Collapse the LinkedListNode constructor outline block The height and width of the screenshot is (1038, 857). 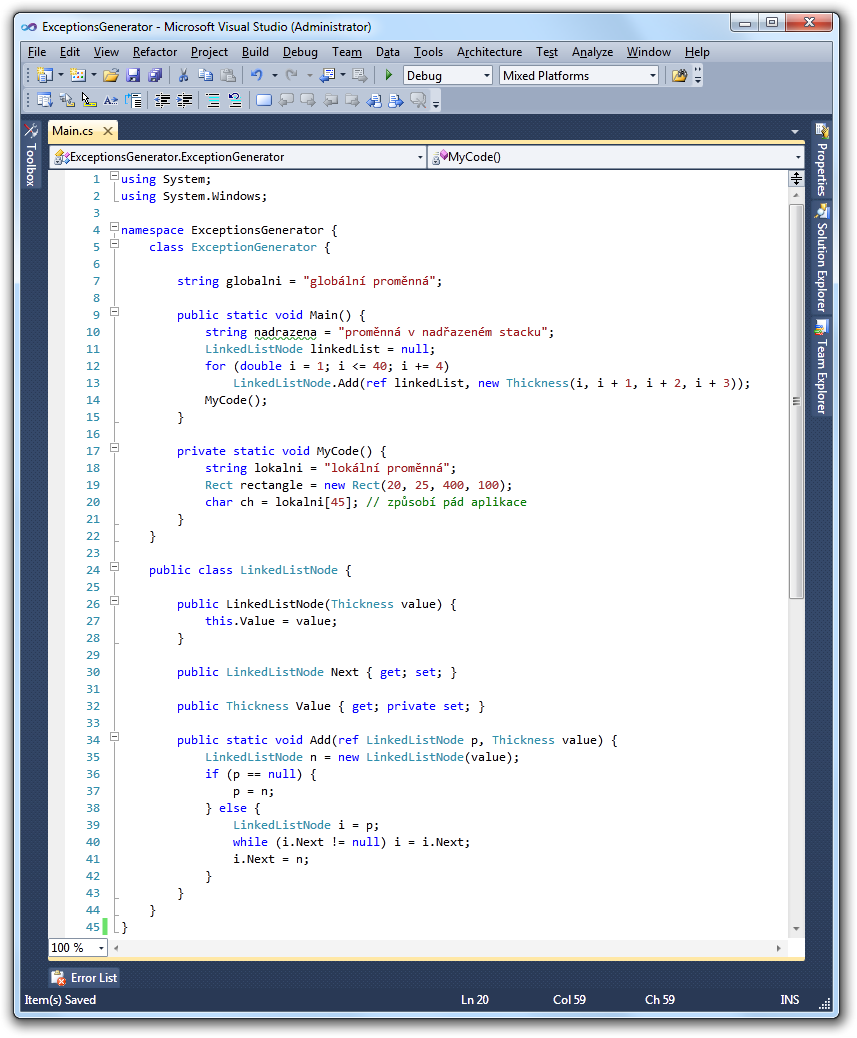(x=114, y=601)
